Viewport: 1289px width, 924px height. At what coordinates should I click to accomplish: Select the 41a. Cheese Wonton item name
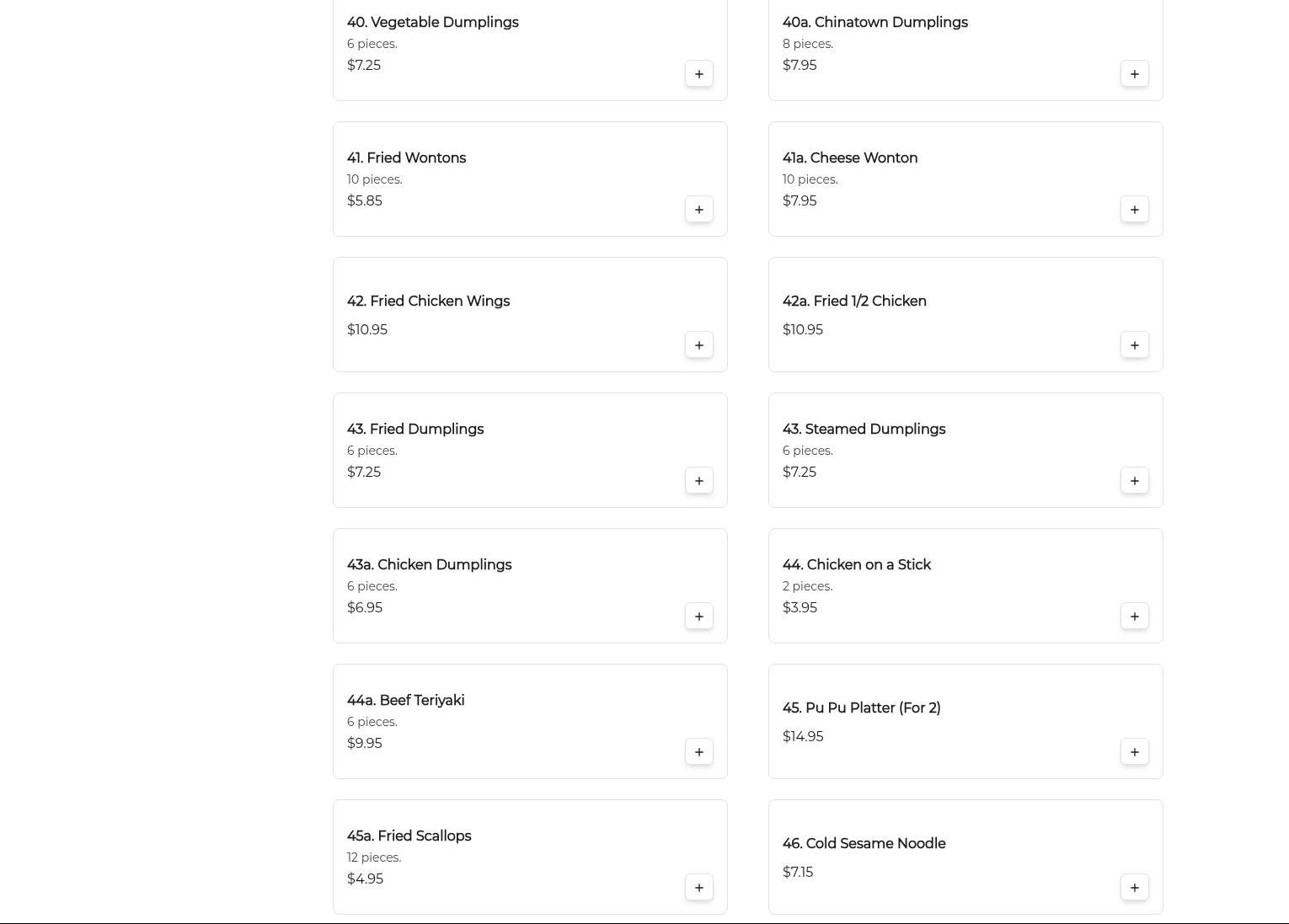849,158
